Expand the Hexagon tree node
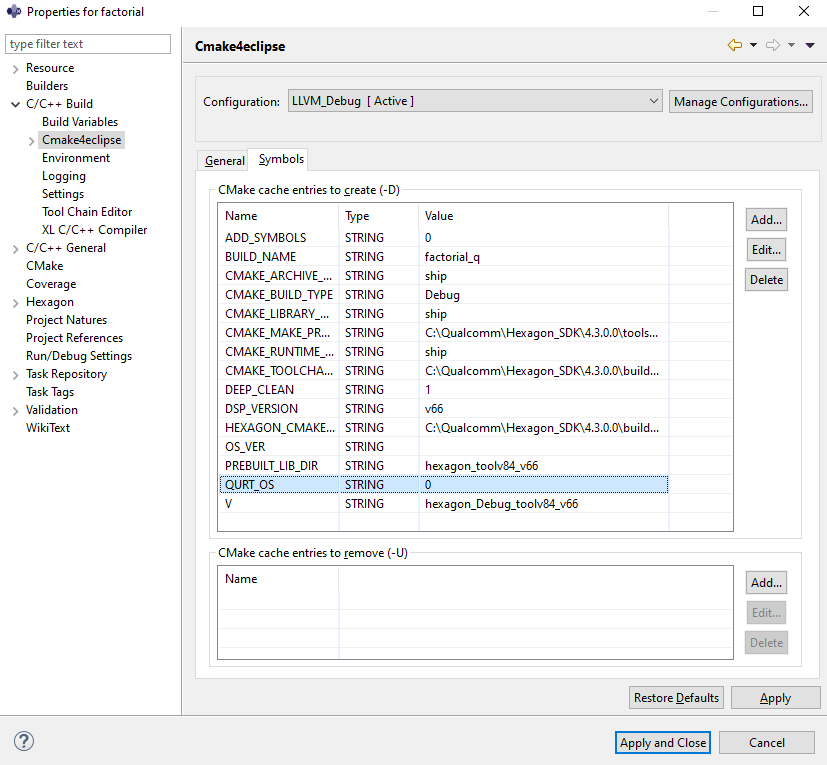Image resolution: width=827 pixels, height=765 pixels. tap(15, 303)
